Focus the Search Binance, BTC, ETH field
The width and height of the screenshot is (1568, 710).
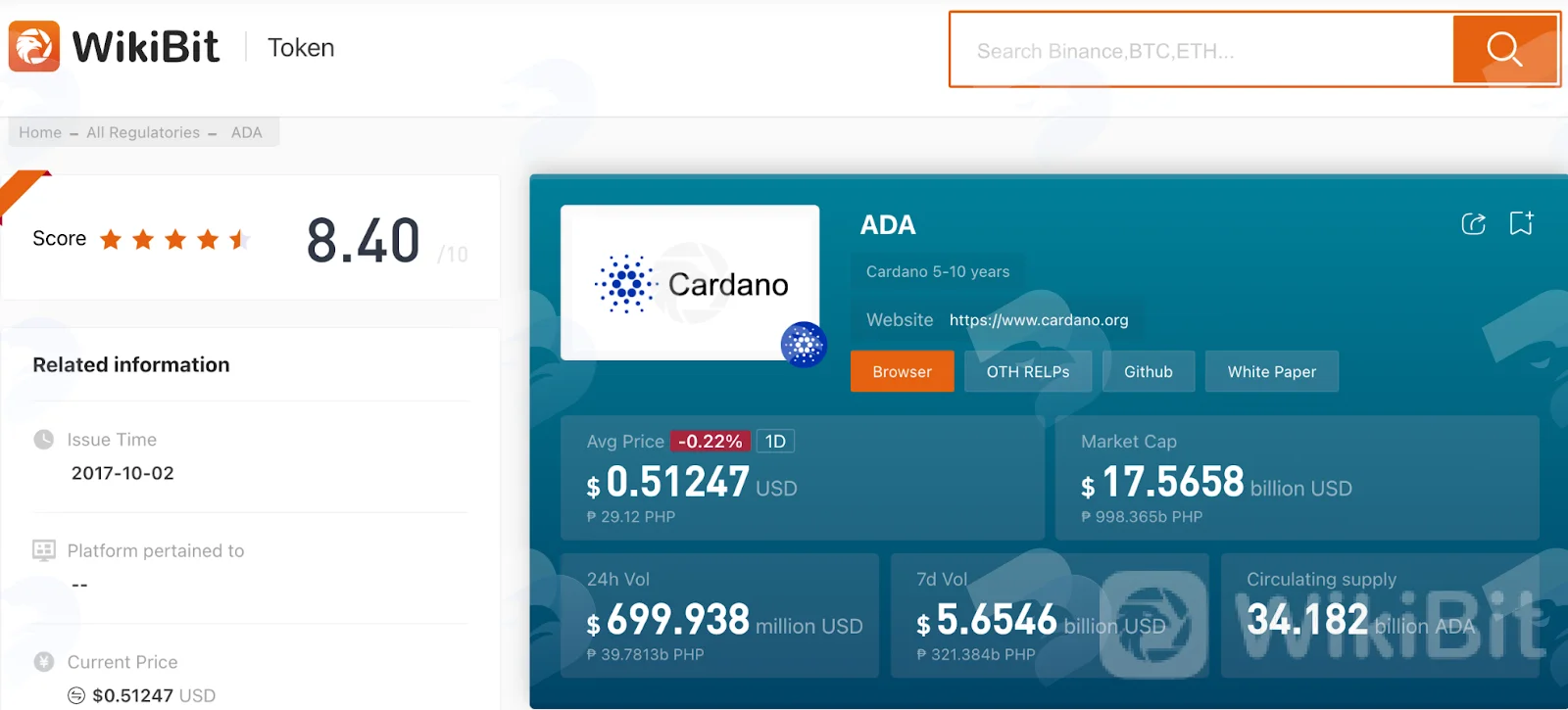click(x=1202, y=50)
